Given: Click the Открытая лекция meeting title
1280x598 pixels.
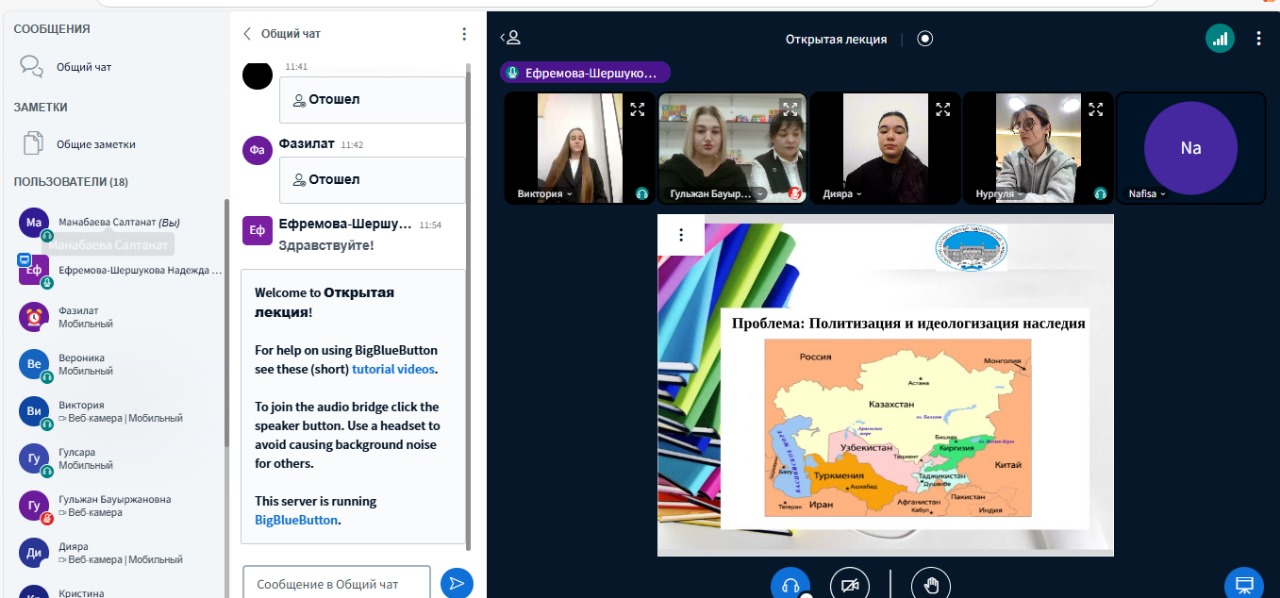Looking at the screenshot, I should 836,39.
